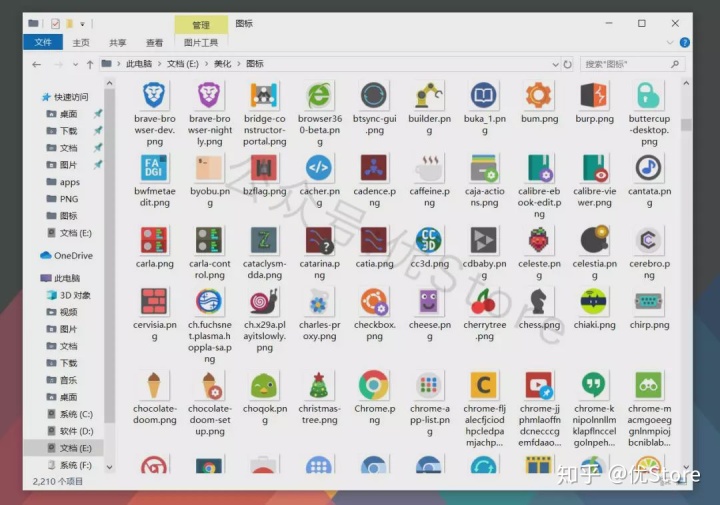Open the help question mark icon

(x=684, y=43)
